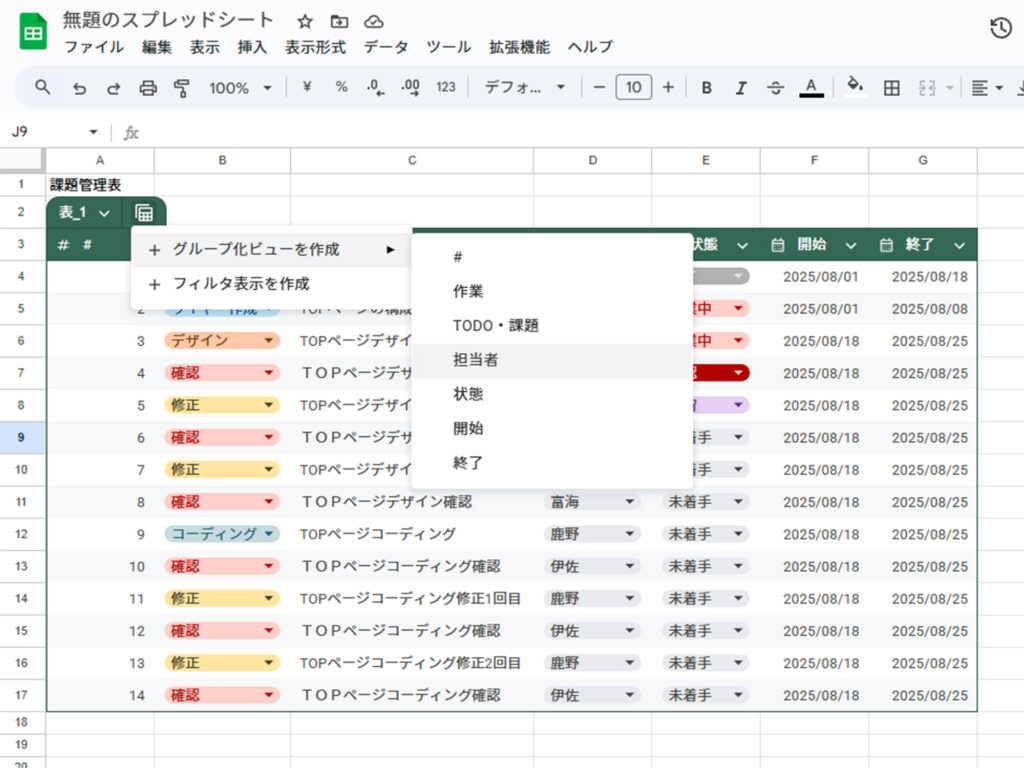1024x768 pixels.
Task: Open the zoom 100% dropdown
Action: point(240,88)
